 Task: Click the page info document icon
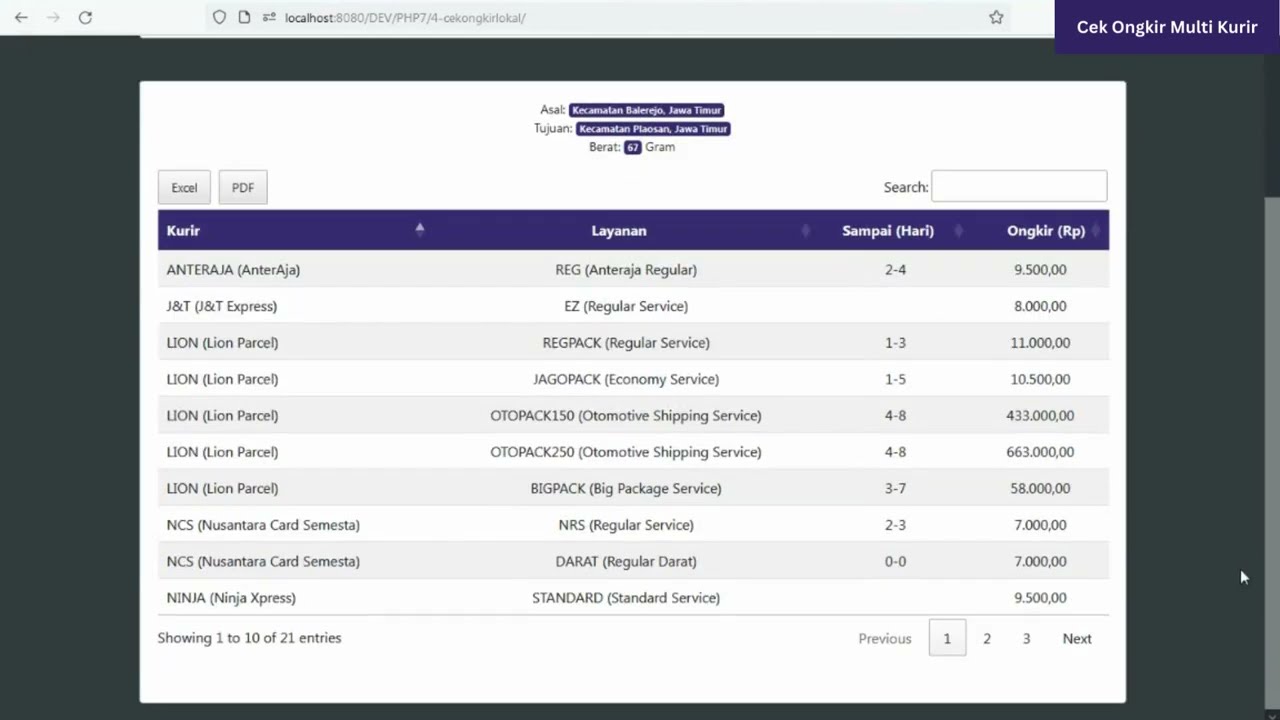click(244, 17)
